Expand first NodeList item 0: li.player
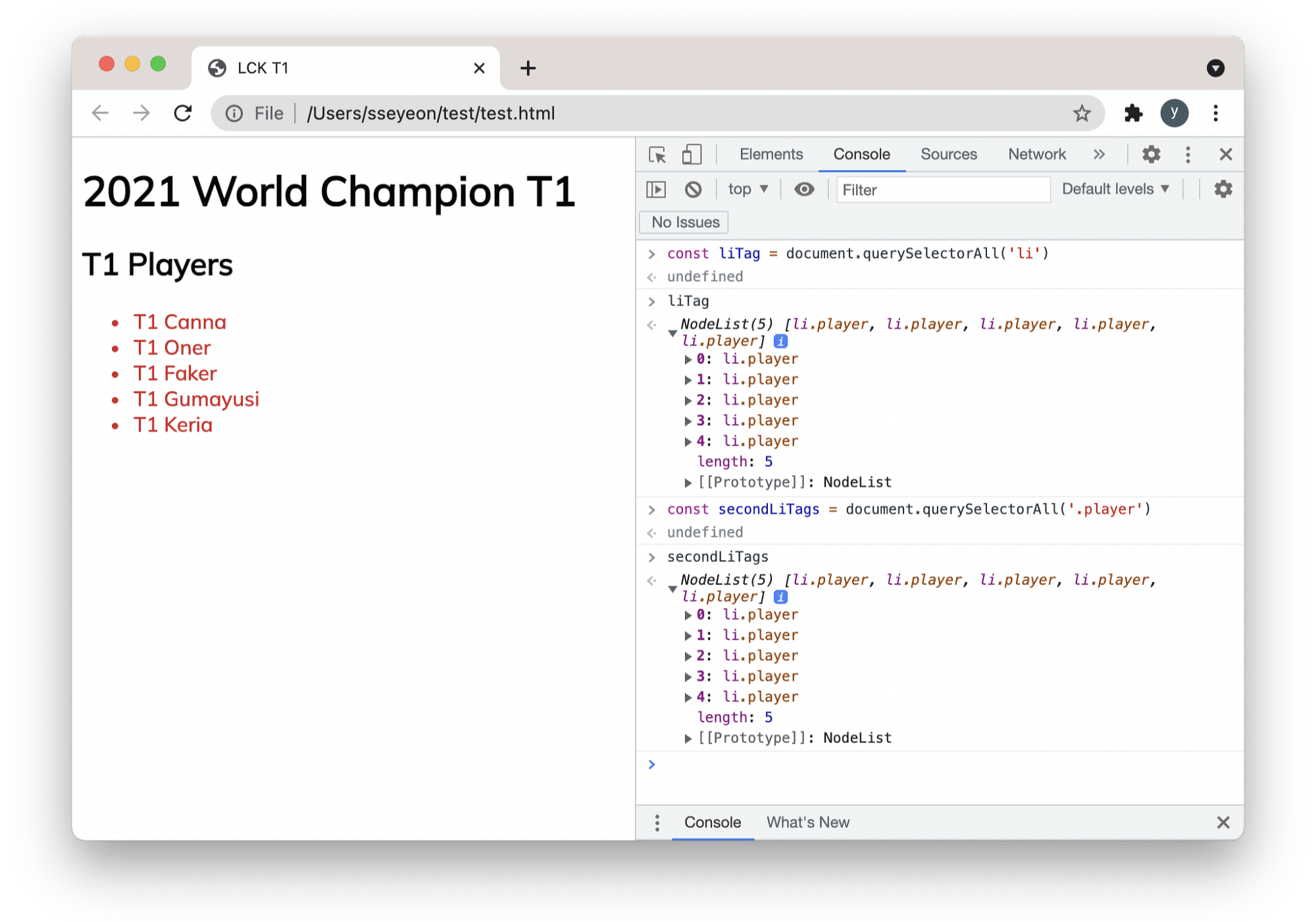 (688, 359)
